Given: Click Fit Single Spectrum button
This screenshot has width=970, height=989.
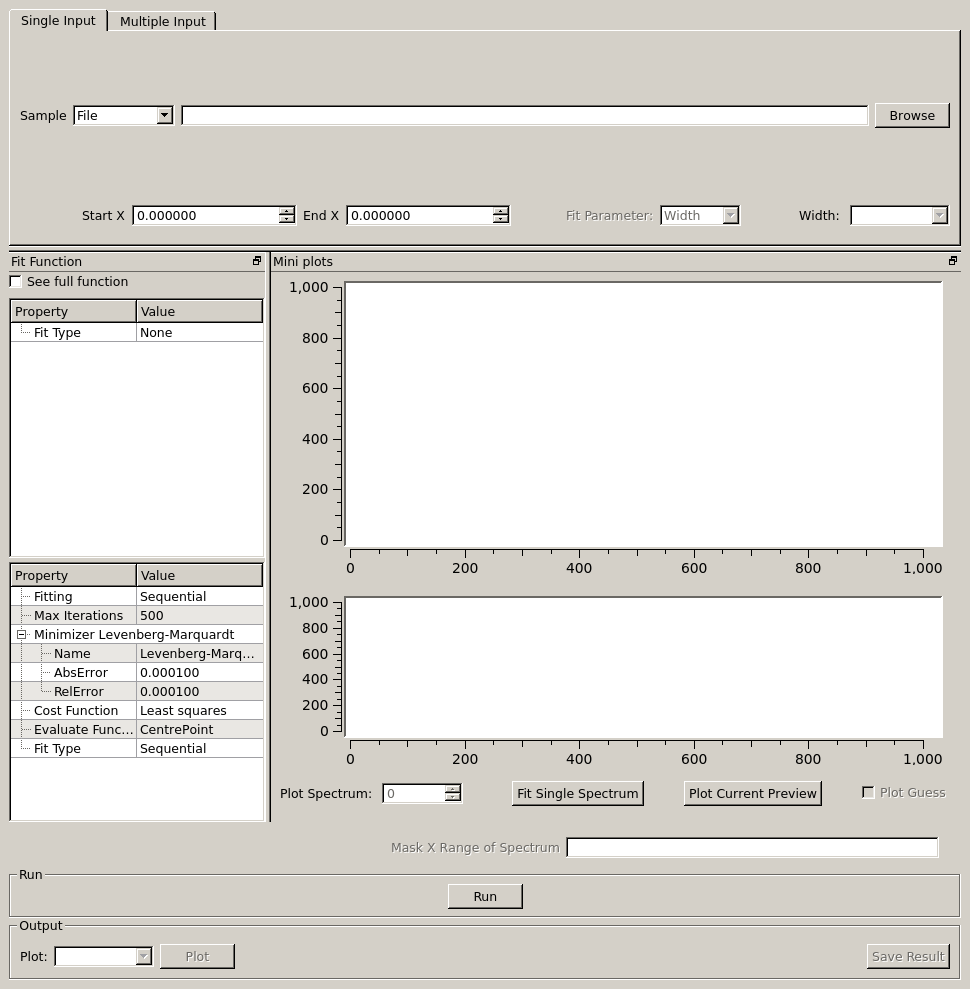Looking at the screenshot, I should tap(577, 794).
